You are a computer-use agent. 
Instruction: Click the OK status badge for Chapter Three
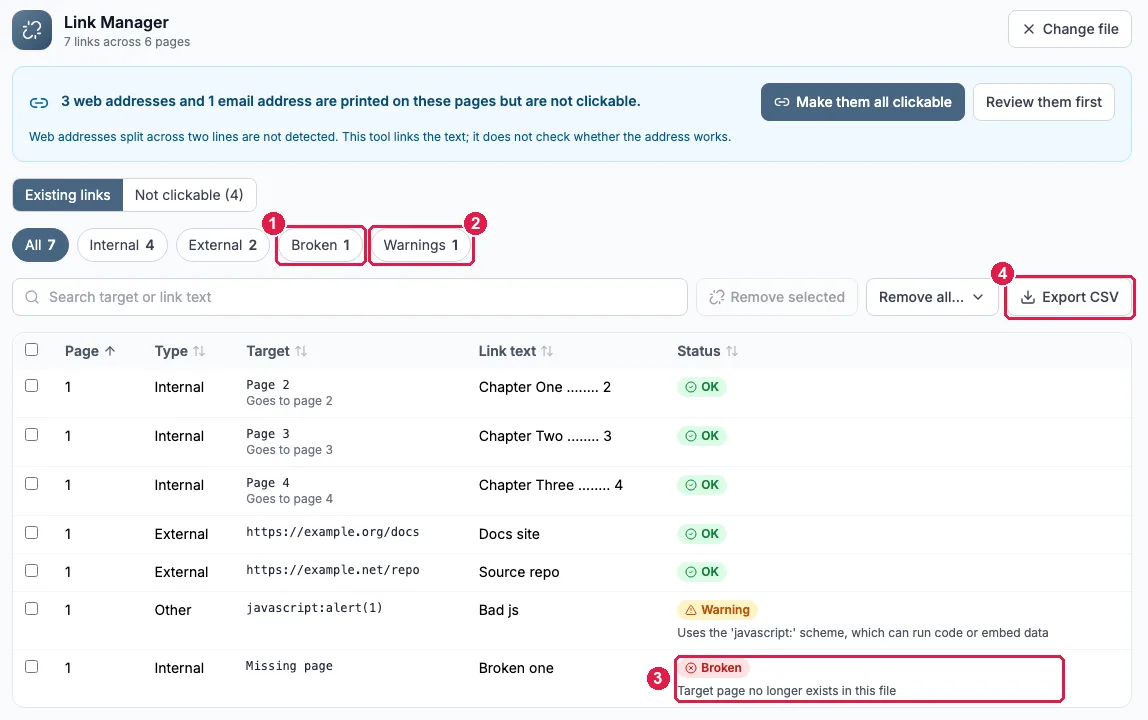click(x=701, y=485)
